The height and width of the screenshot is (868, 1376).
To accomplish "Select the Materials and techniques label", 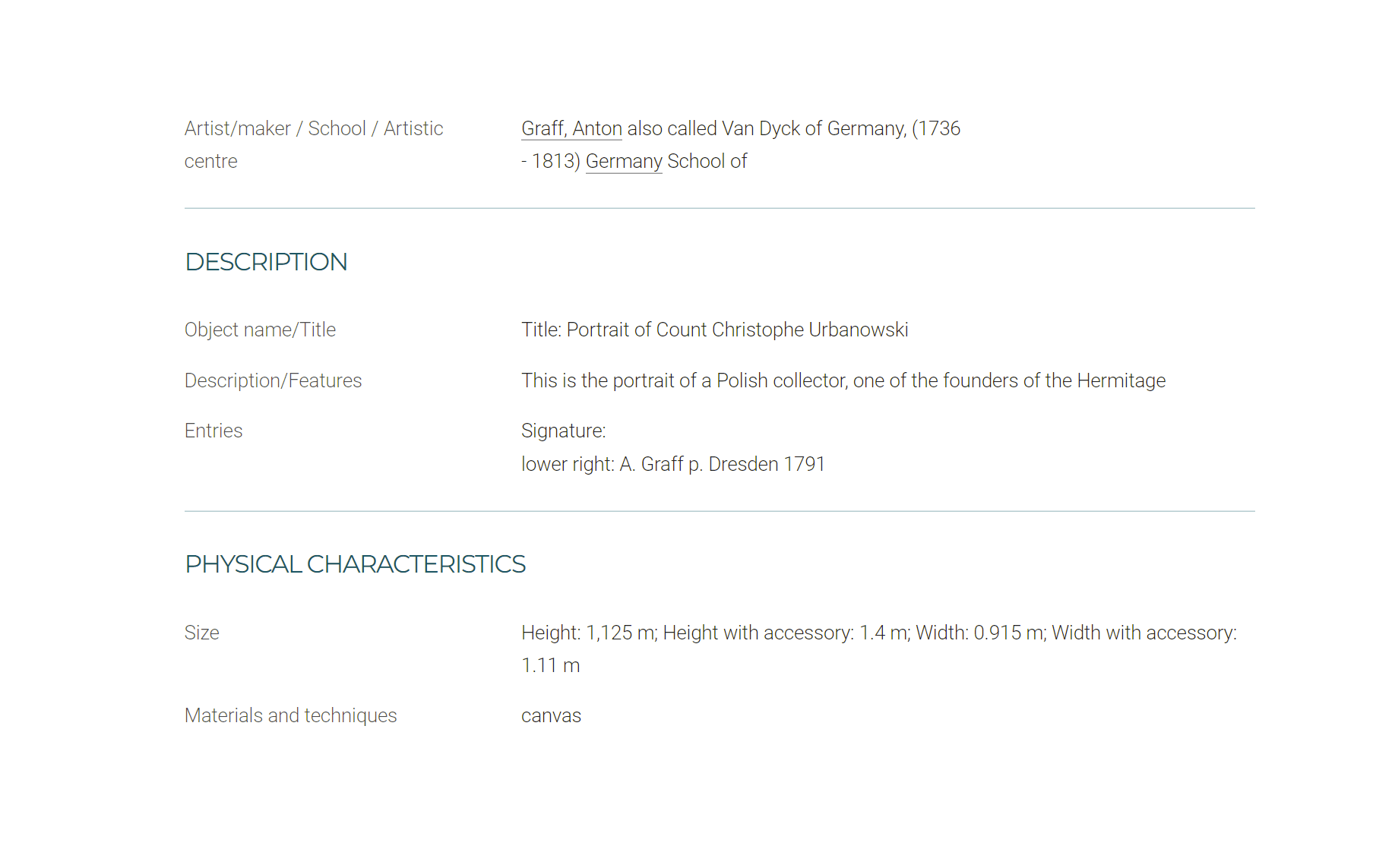I will [x=291, y=715].
